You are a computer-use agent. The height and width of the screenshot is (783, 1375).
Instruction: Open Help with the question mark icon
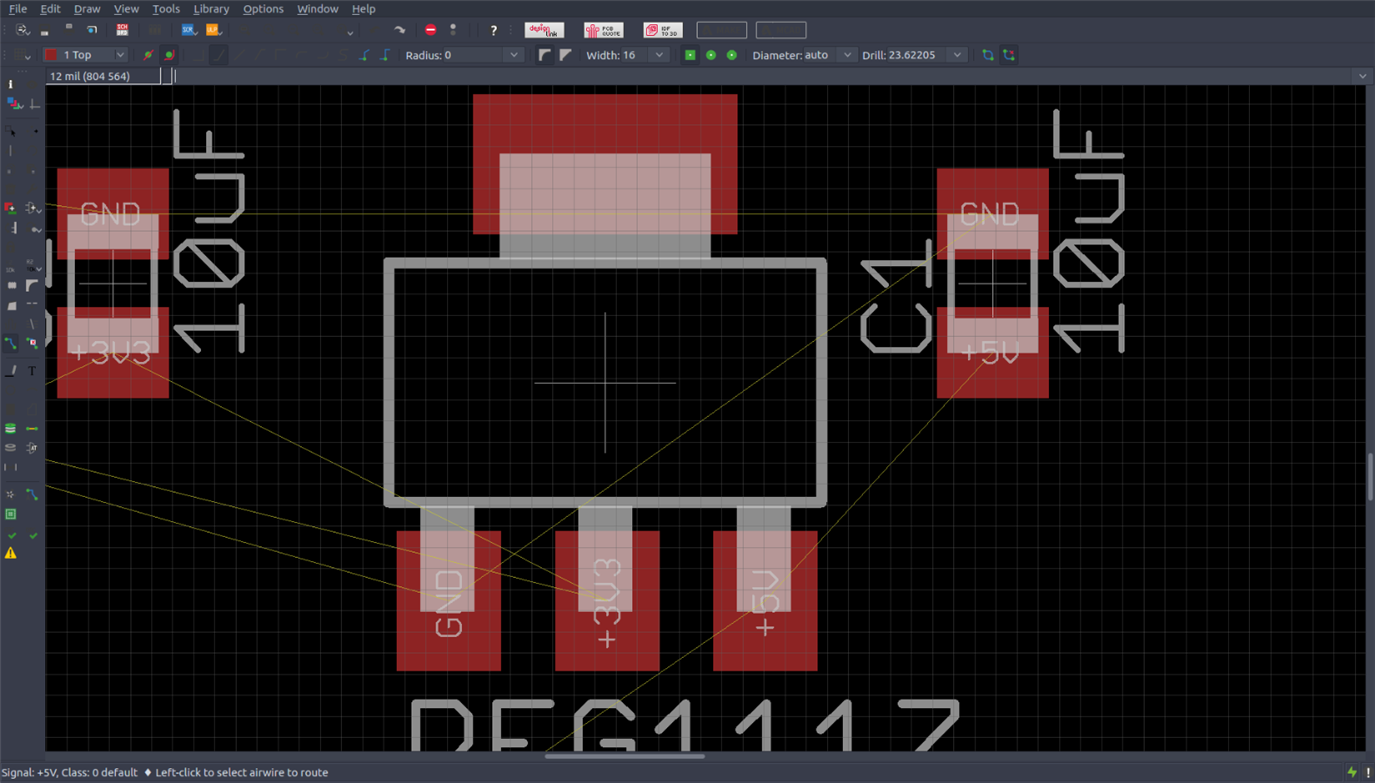click(493, 30)
